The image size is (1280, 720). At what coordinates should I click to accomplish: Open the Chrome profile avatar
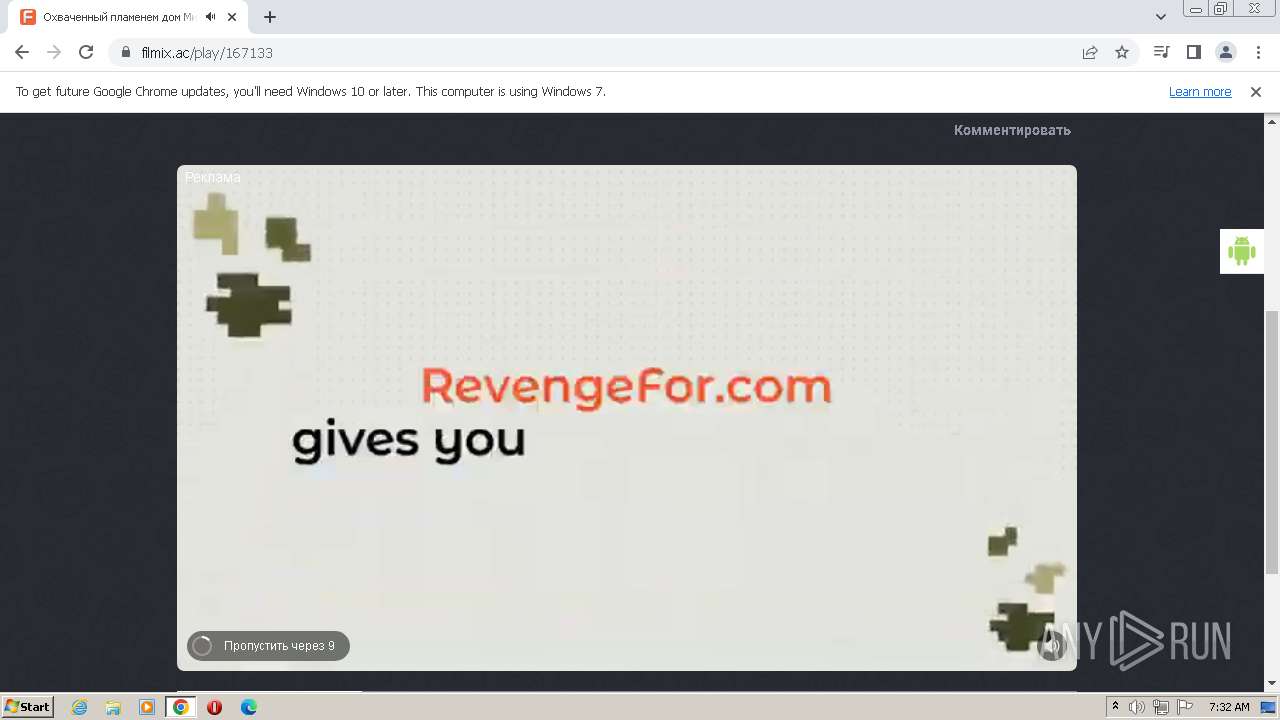coord(1225,52)
